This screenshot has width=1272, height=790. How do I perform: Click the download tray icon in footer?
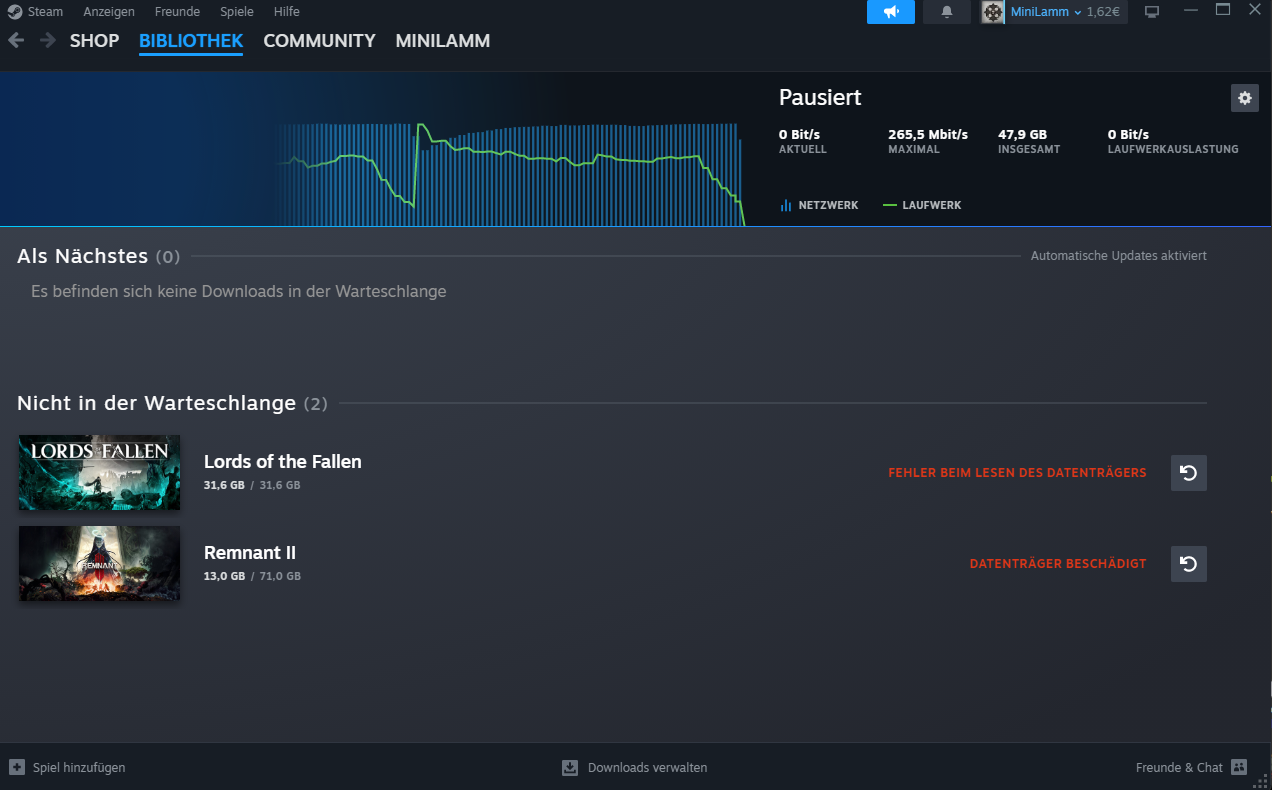pos(570,768)
